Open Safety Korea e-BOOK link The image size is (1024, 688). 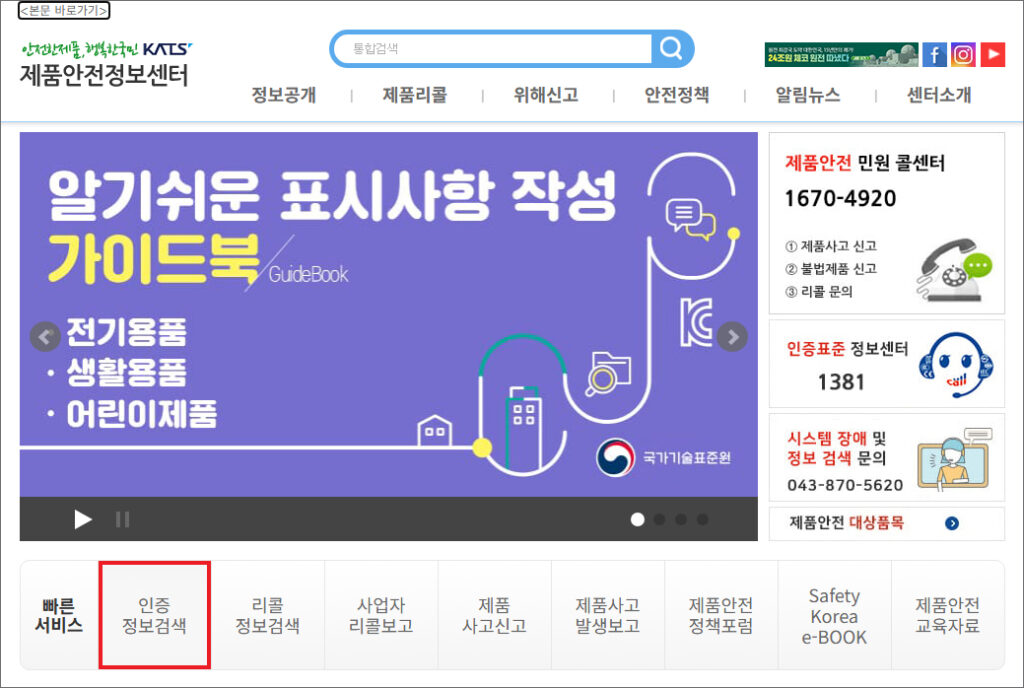(835, 615)
